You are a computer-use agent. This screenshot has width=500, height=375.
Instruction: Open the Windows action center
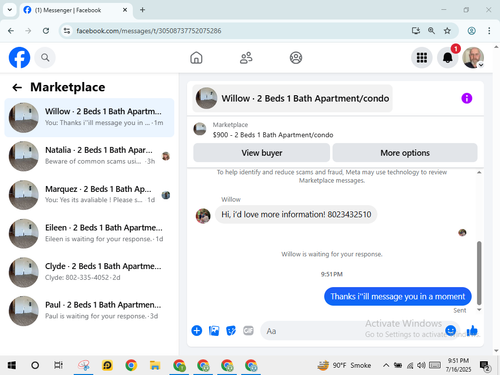click(x=484, y=366)
